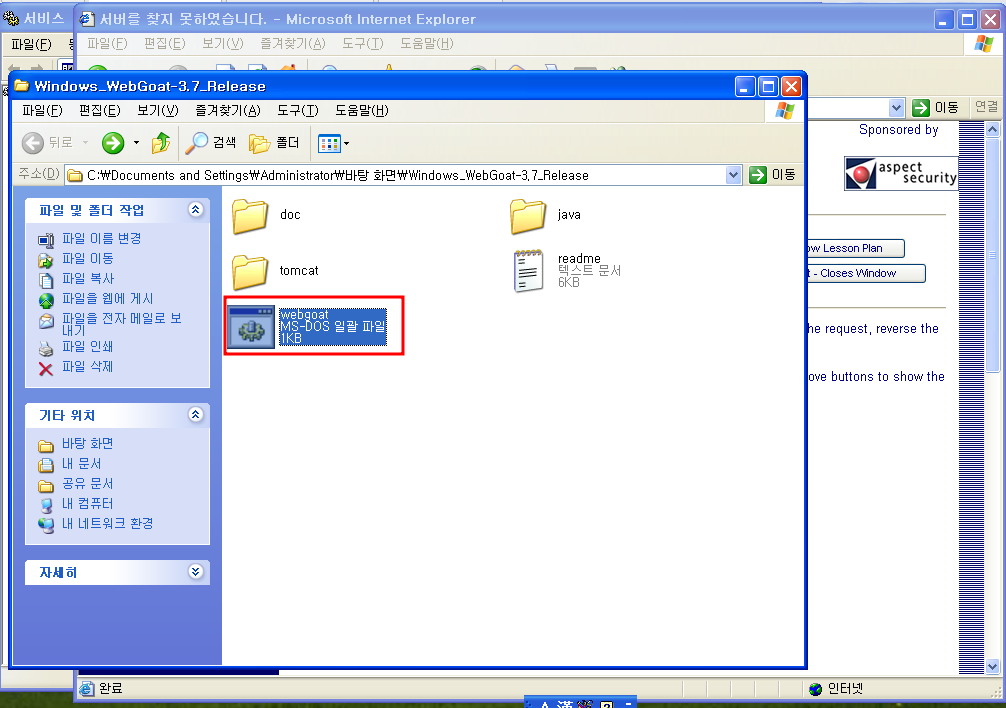Open the 파일(F) menu in Explorer window
This screenshot has height=708, width=1006.
(x=42, y=110)
